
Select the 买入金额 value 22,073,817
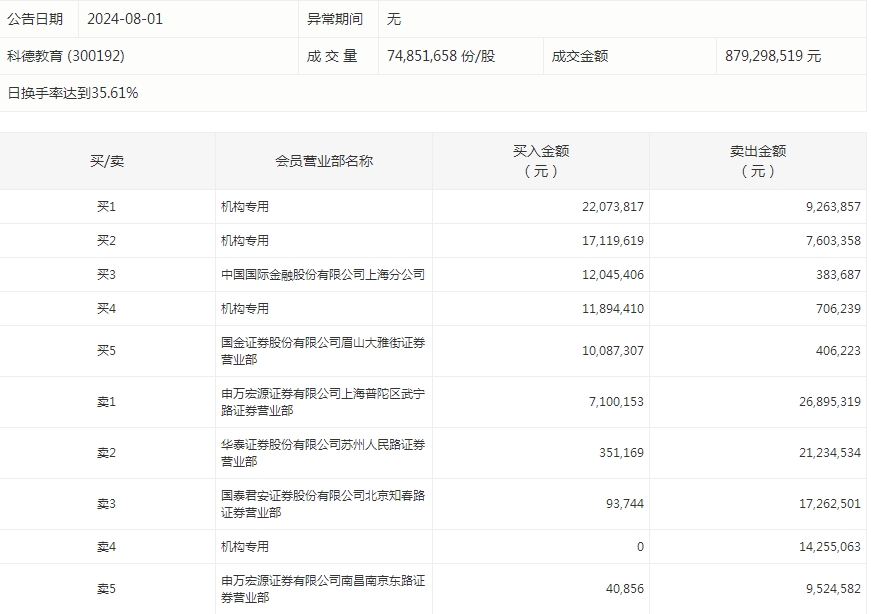point(612,207)
